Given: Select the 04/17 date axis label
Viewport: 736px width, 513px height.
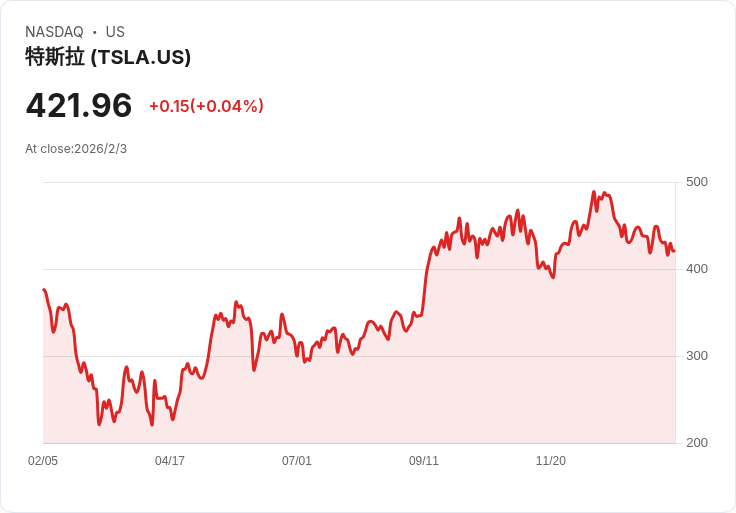Looking at the screenshot, I should tap(170, 460).
